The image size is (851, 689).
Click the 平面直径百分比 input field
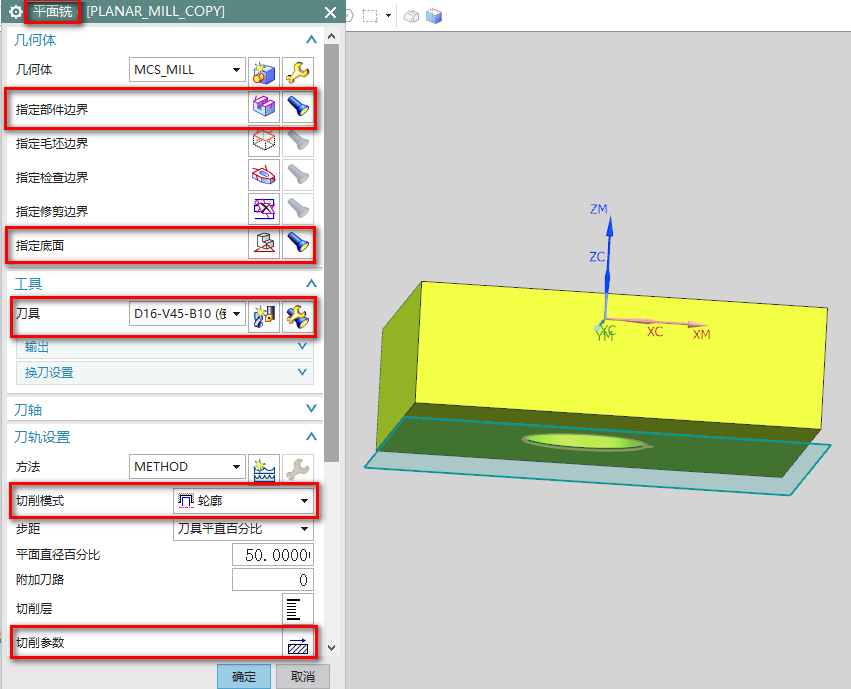coord(272,555)
